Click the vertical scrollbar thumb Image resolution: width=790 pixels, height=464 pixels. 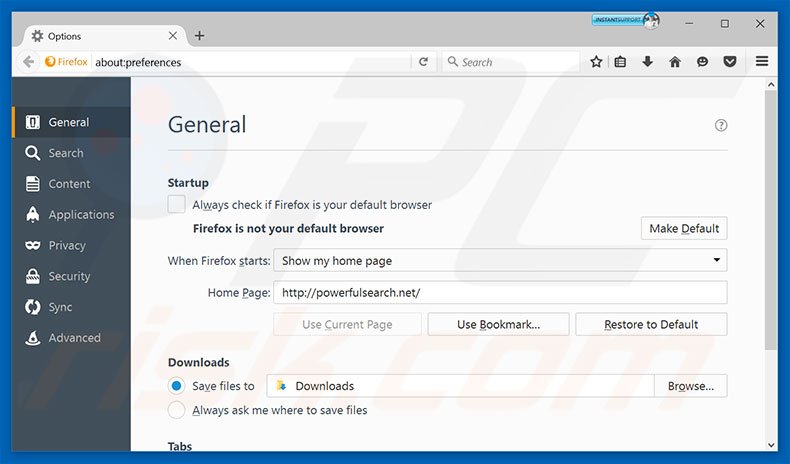tap(771, 221)
